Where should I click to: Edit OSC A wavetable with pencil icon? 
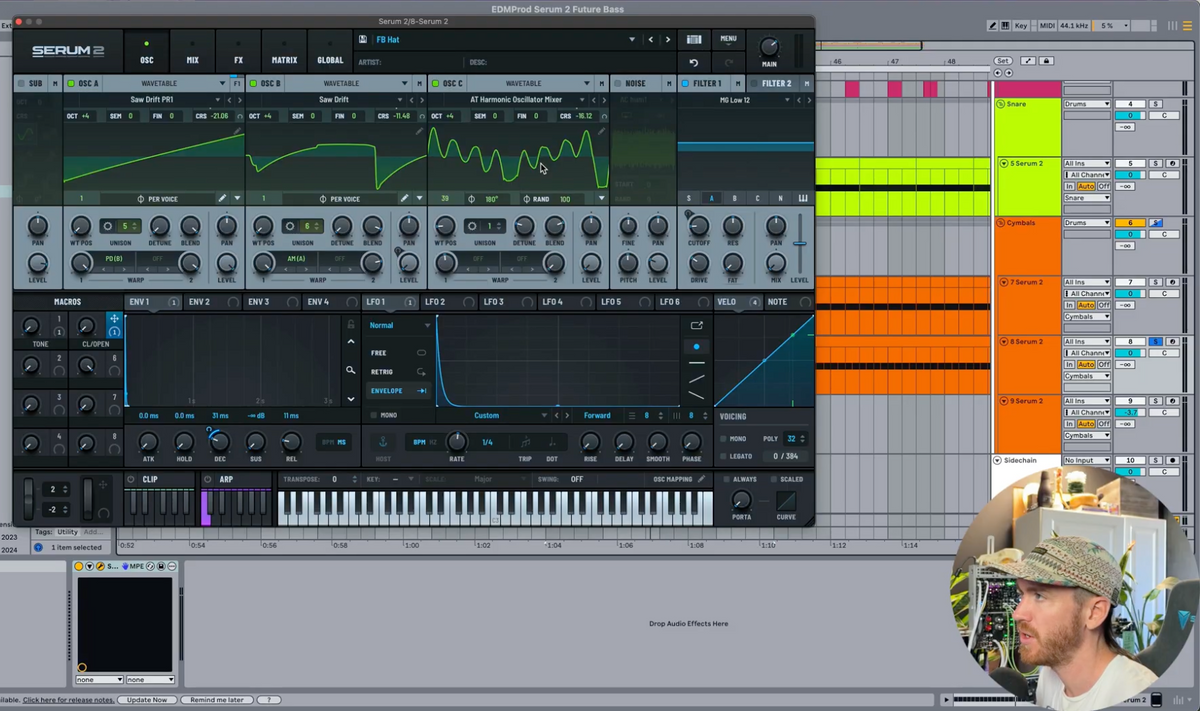(x=222, y=198)
